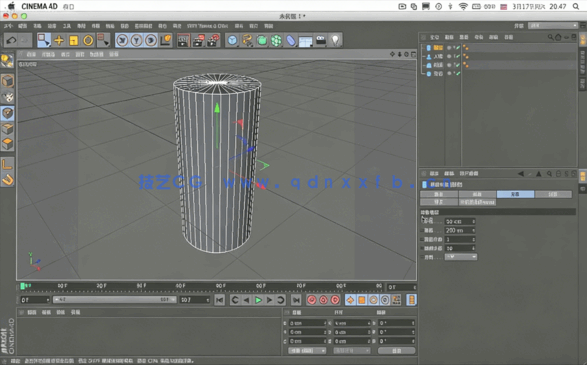Toggle rotation keyframe recording
587x365 pixels.
[x=373, y=300]
